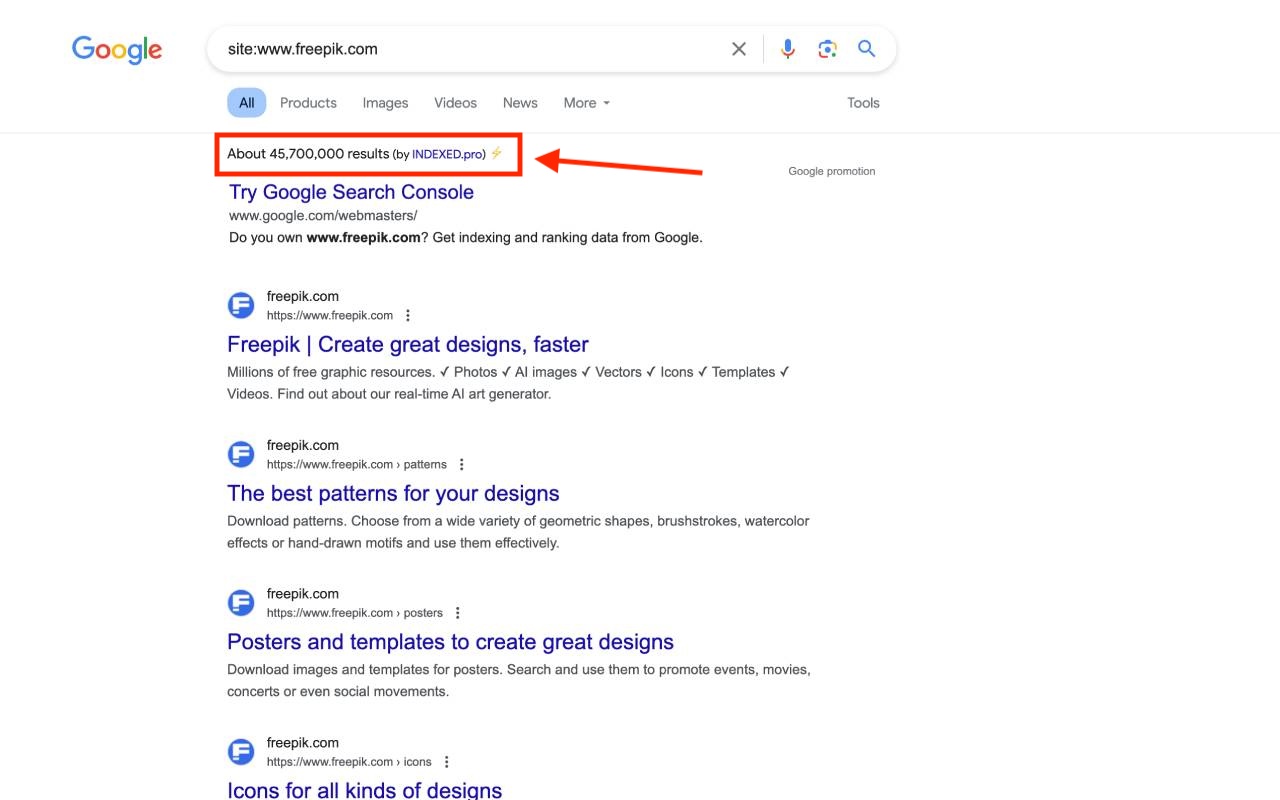Switch to the Images tab
This screenshot has width=1280, height=800.
click(x=385, y=102)
